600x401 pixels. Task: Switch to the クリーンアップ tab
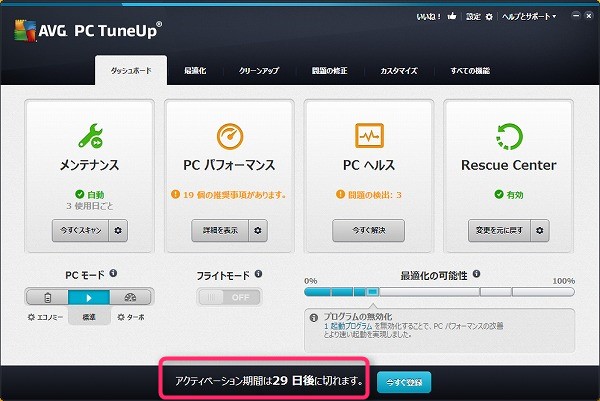click(259, 71)
